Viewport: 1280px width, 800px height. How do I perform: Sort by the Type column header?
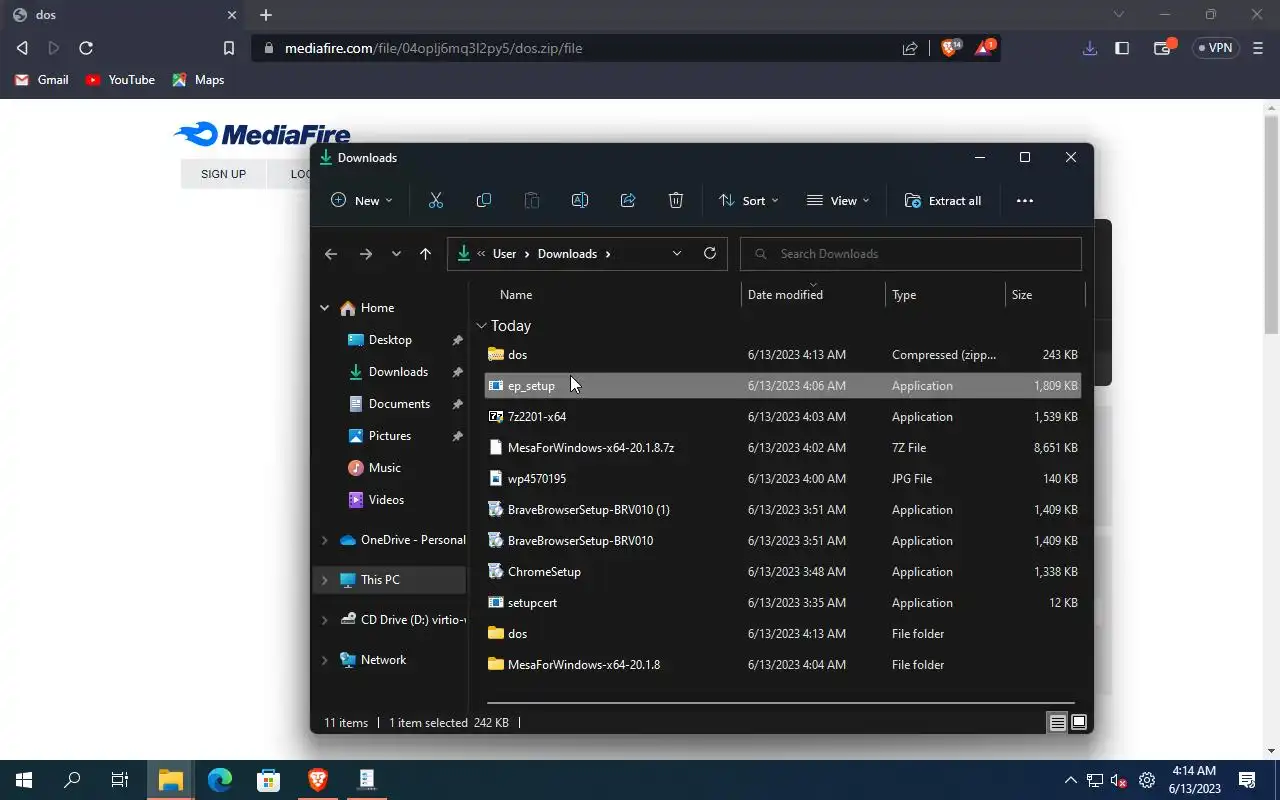904,295
